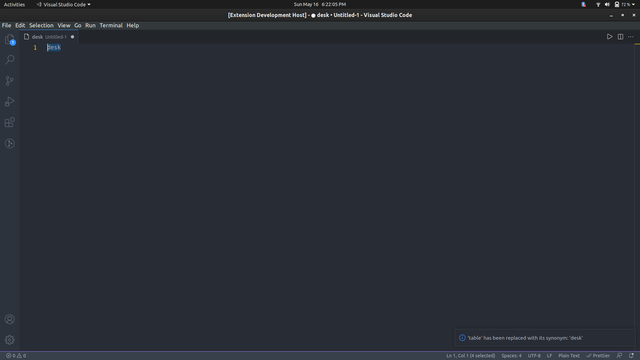Click the Ln 1, Col 1 cursor position
This screenshot has height=360, width=640.
[471, 356]
